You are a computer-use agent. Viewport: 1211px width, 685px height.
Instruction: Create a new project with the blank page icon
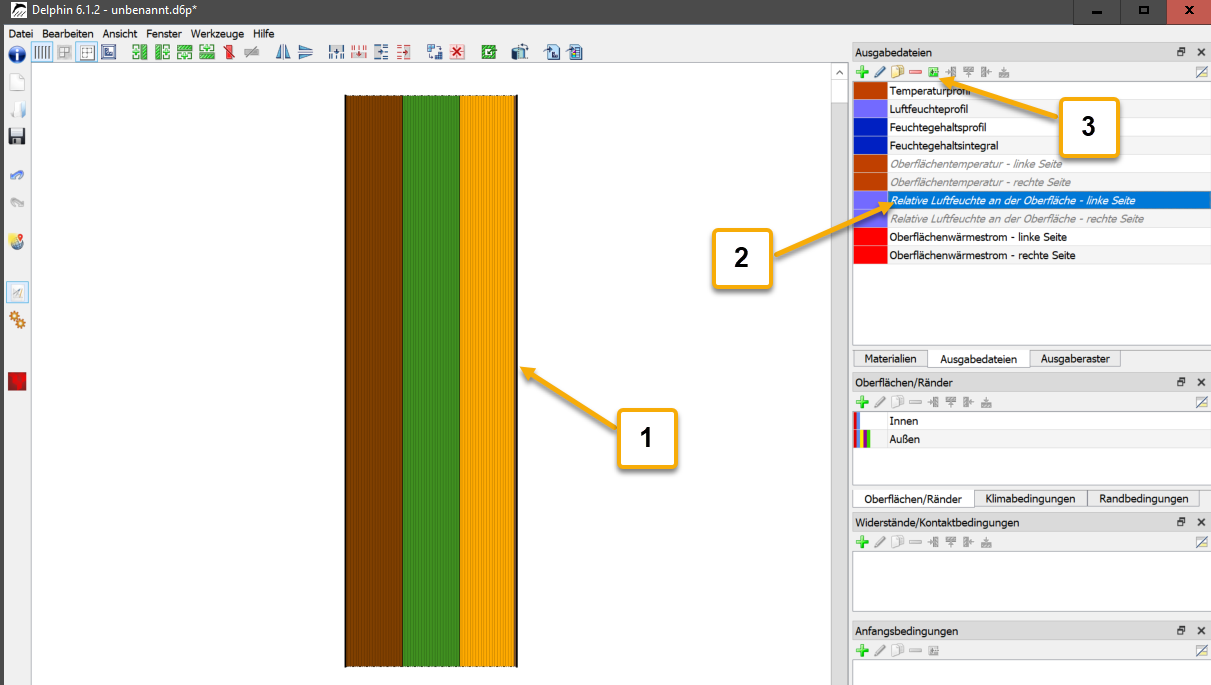(16, 82)
